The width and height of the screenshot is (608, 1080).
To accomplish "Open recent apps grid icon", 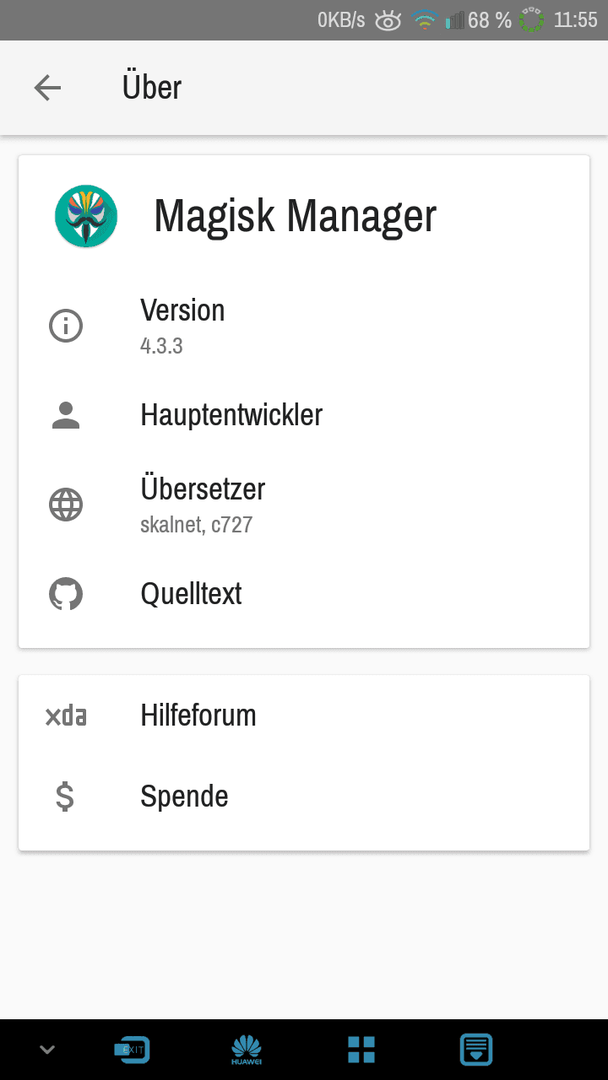I will (361, 1050).
